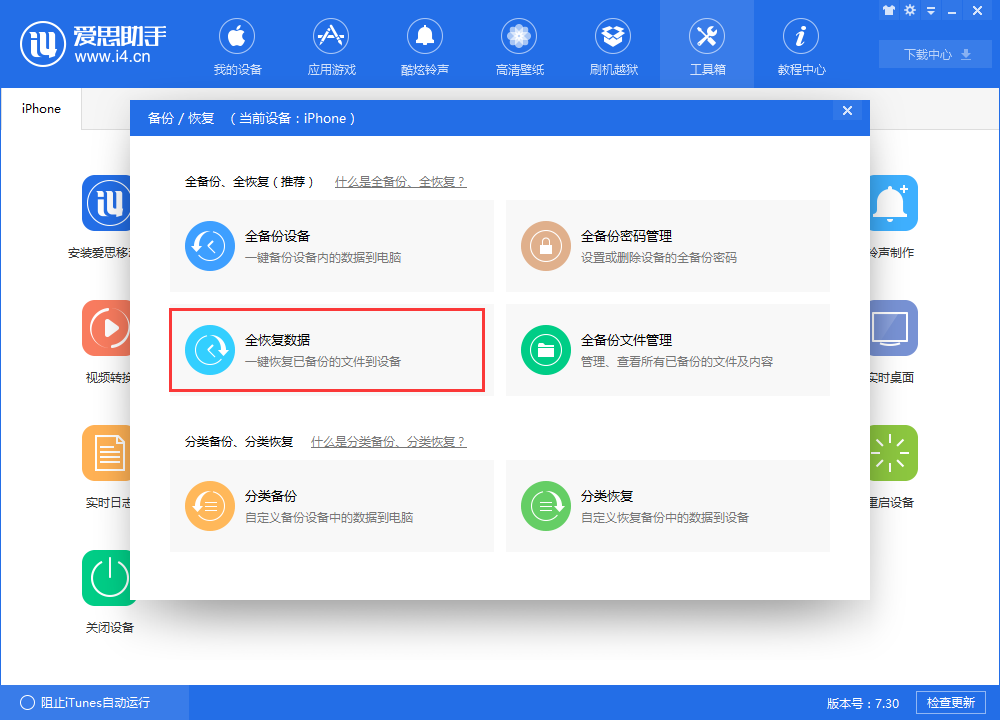This screenshot has width=1000, height=720.
Task: Open the settings gear icon
Action: click(910, 10)
